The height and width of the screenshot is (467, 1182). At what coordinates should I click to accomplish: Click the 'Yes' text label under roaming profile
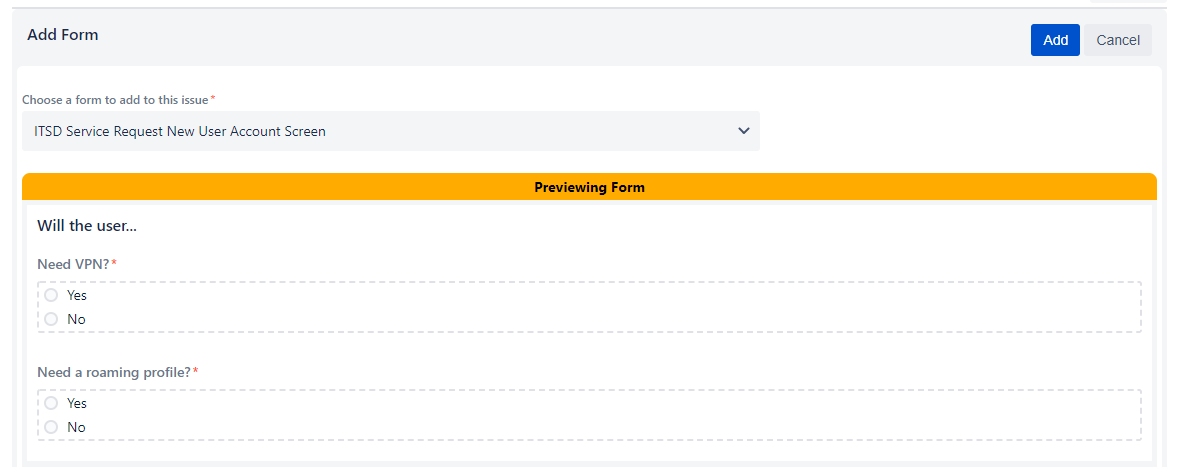[77, 403]
